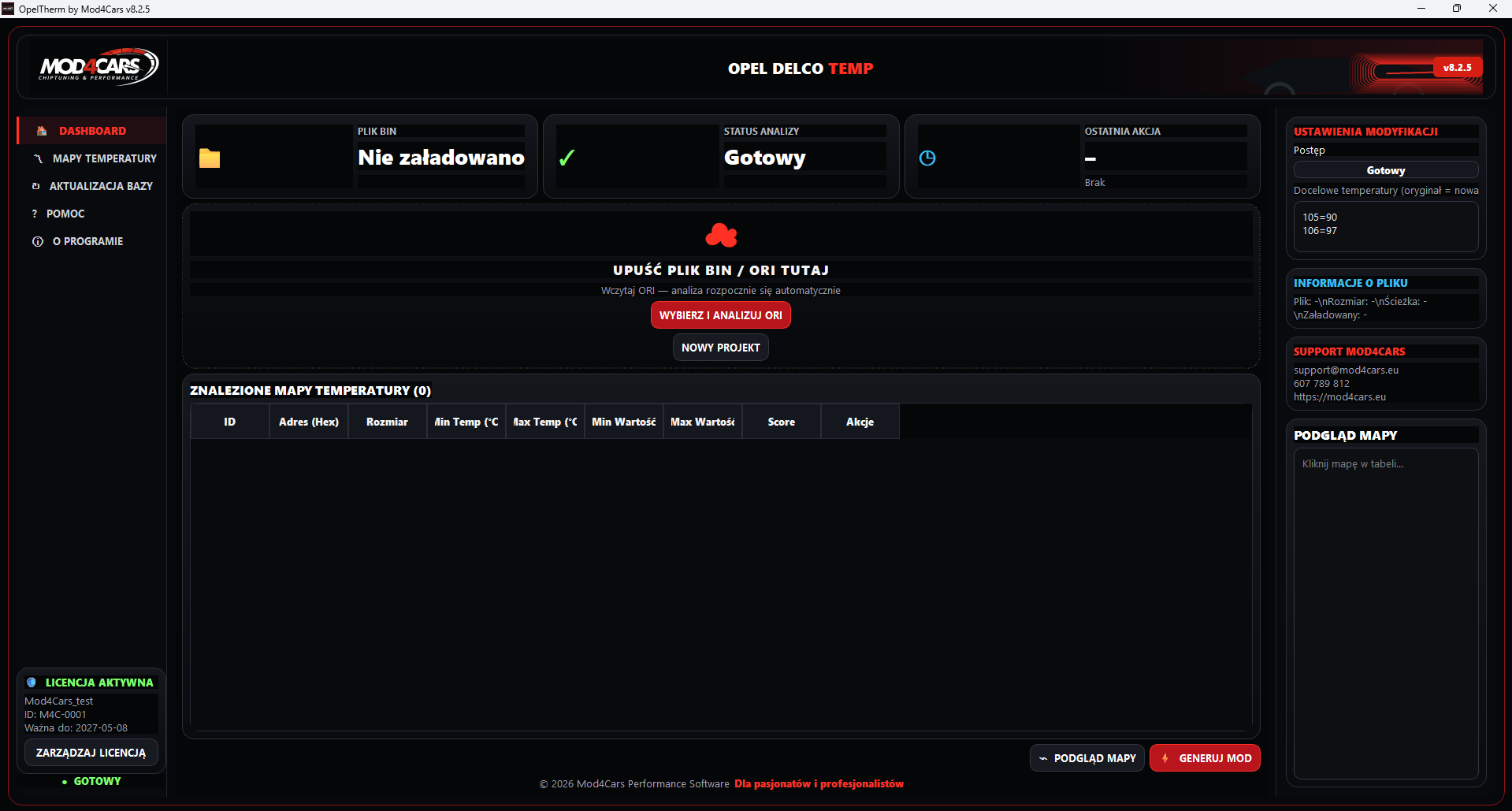Click Wybierz i Analizuj ORI button
Image resolution: width=1512 pixels, height=811 pixels.
(721, 315)
